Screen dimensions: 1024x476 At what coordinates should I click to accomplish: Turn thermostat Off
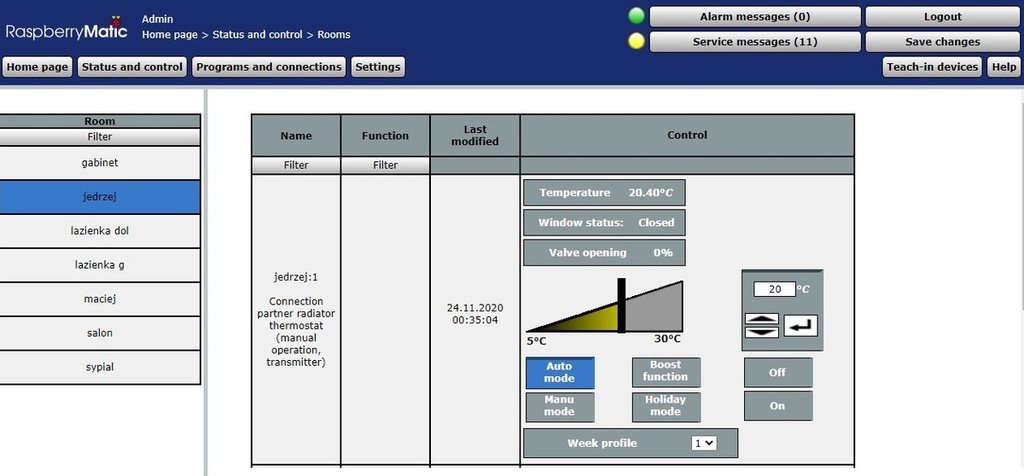pyautogui.click(x=778, y=372)
